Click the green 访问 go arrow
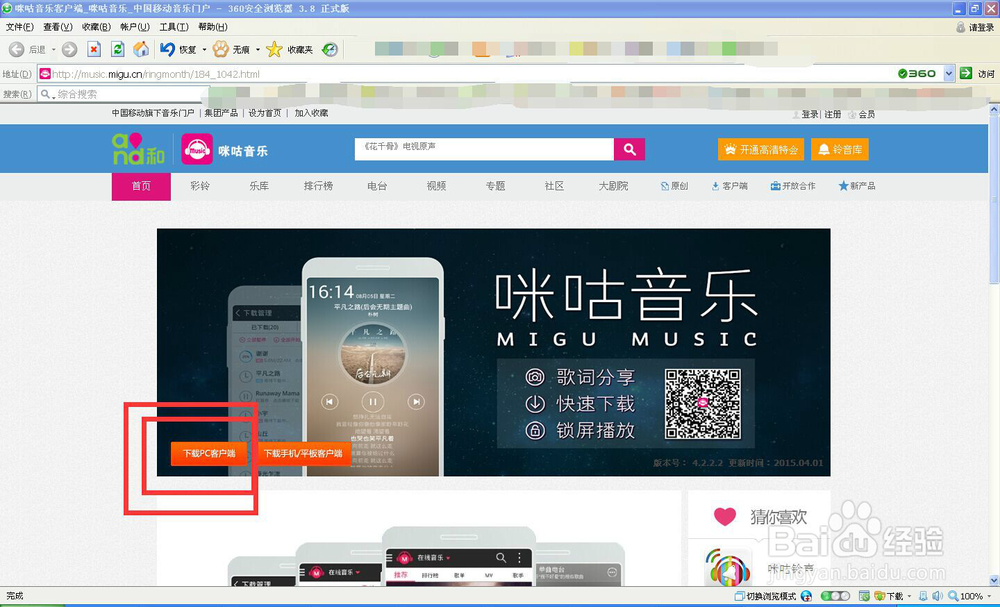1000x607 pixels. click(x=966, y=73)
